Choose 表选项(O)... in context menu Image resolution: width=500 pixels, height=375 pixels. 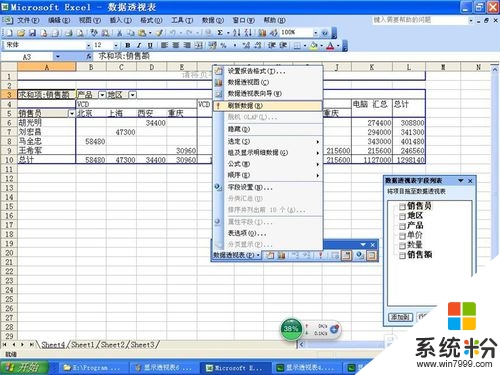(x=268, y=233)
